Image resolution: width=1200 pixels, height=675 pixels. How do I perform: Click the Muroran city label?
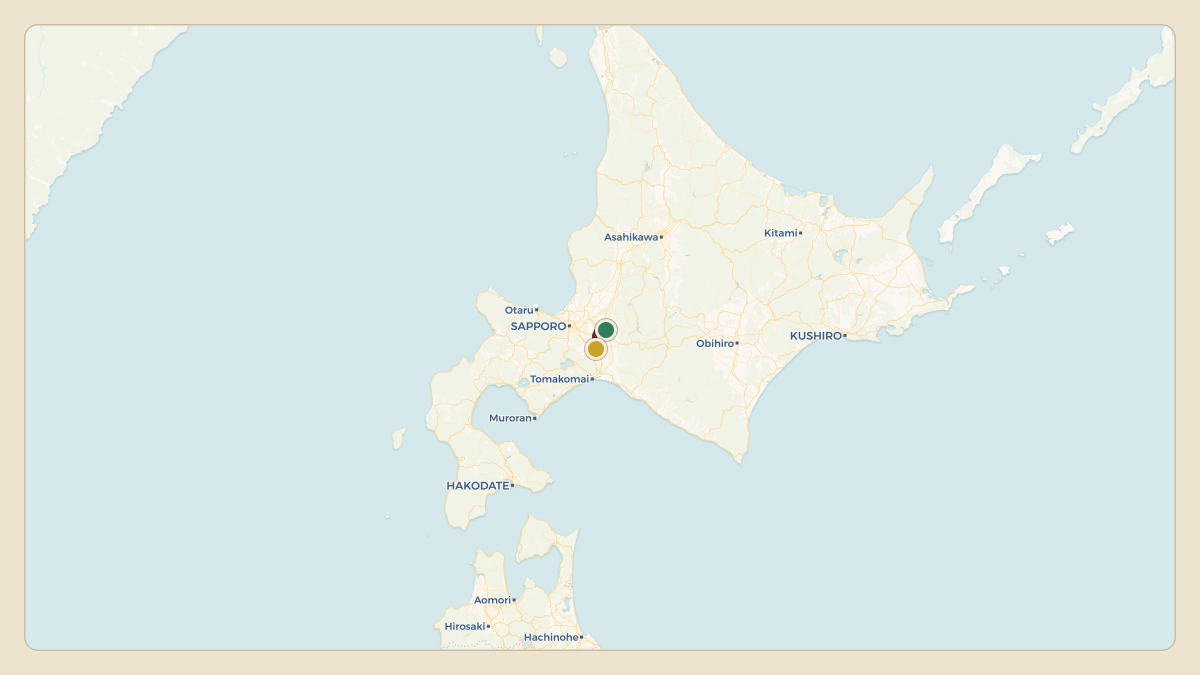coord(510,418)
